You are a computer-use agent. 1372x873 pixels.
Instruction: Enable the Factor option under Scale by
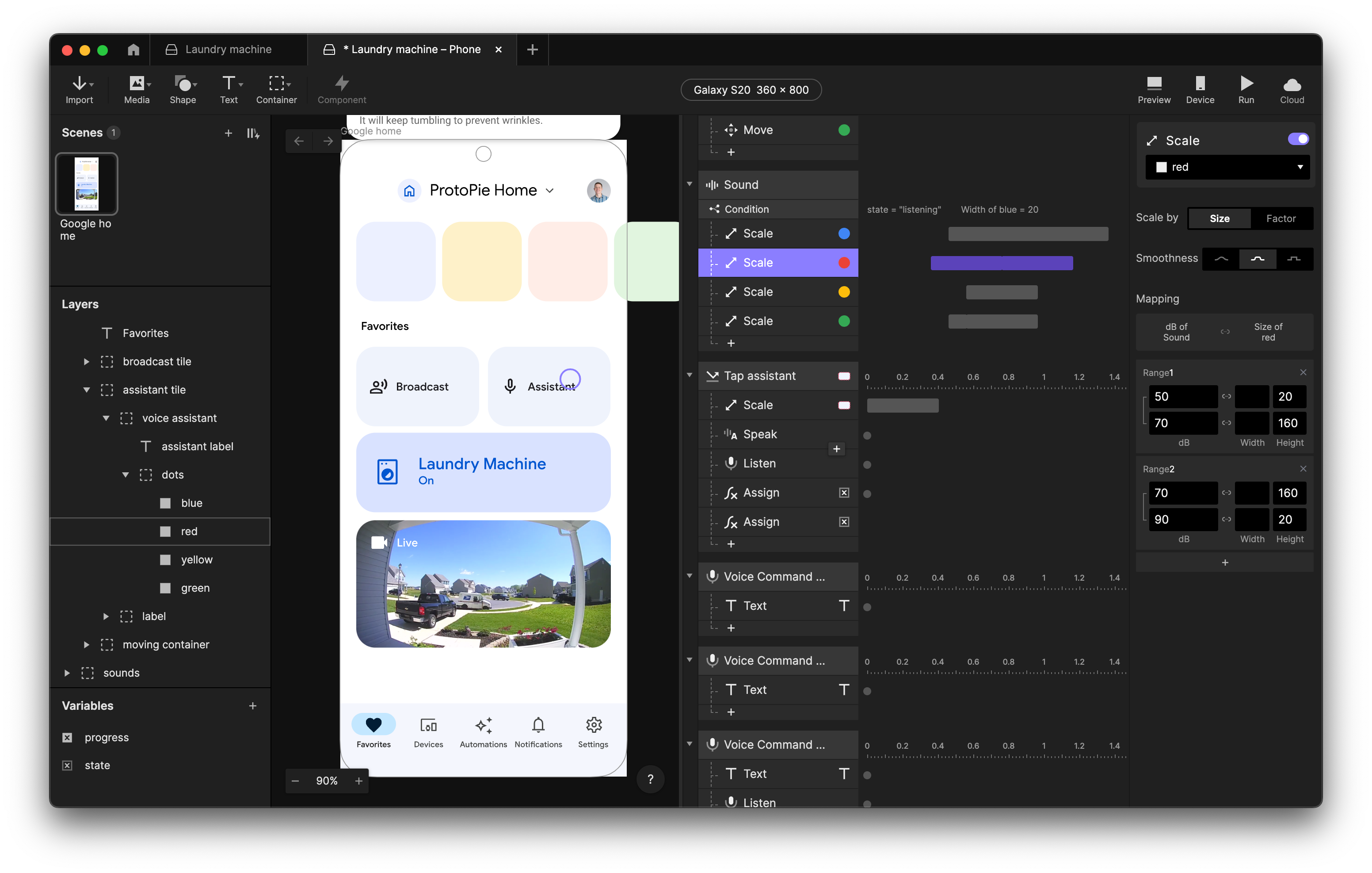[1281, 218]
